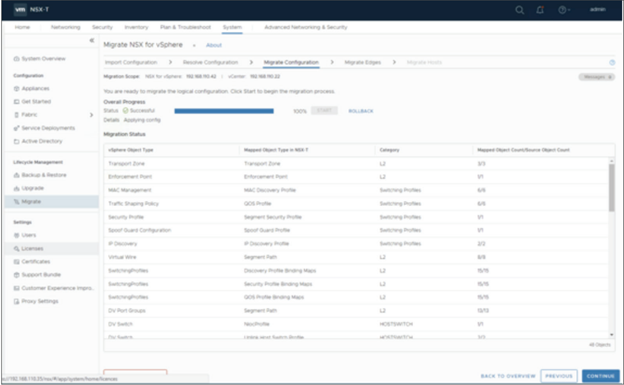624x385 pixels.
Task: Click the Fabric icon in sidebar
Action: [x=16, y=115]
